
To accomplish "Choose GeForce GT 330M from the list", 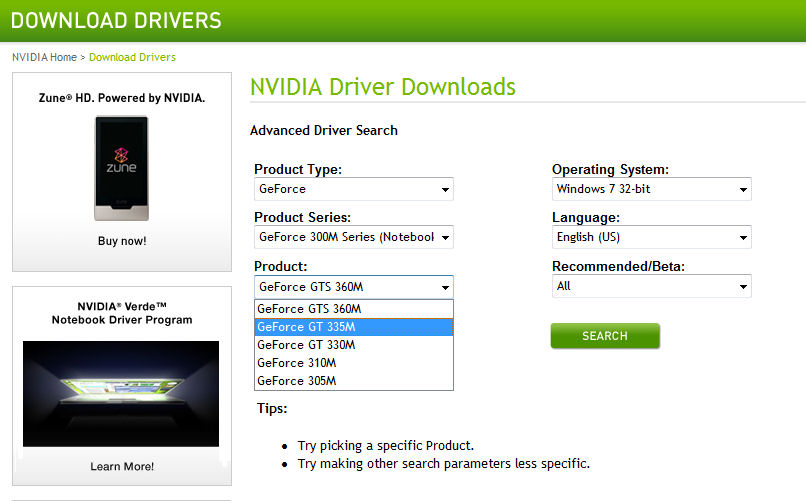I will 354,345.
